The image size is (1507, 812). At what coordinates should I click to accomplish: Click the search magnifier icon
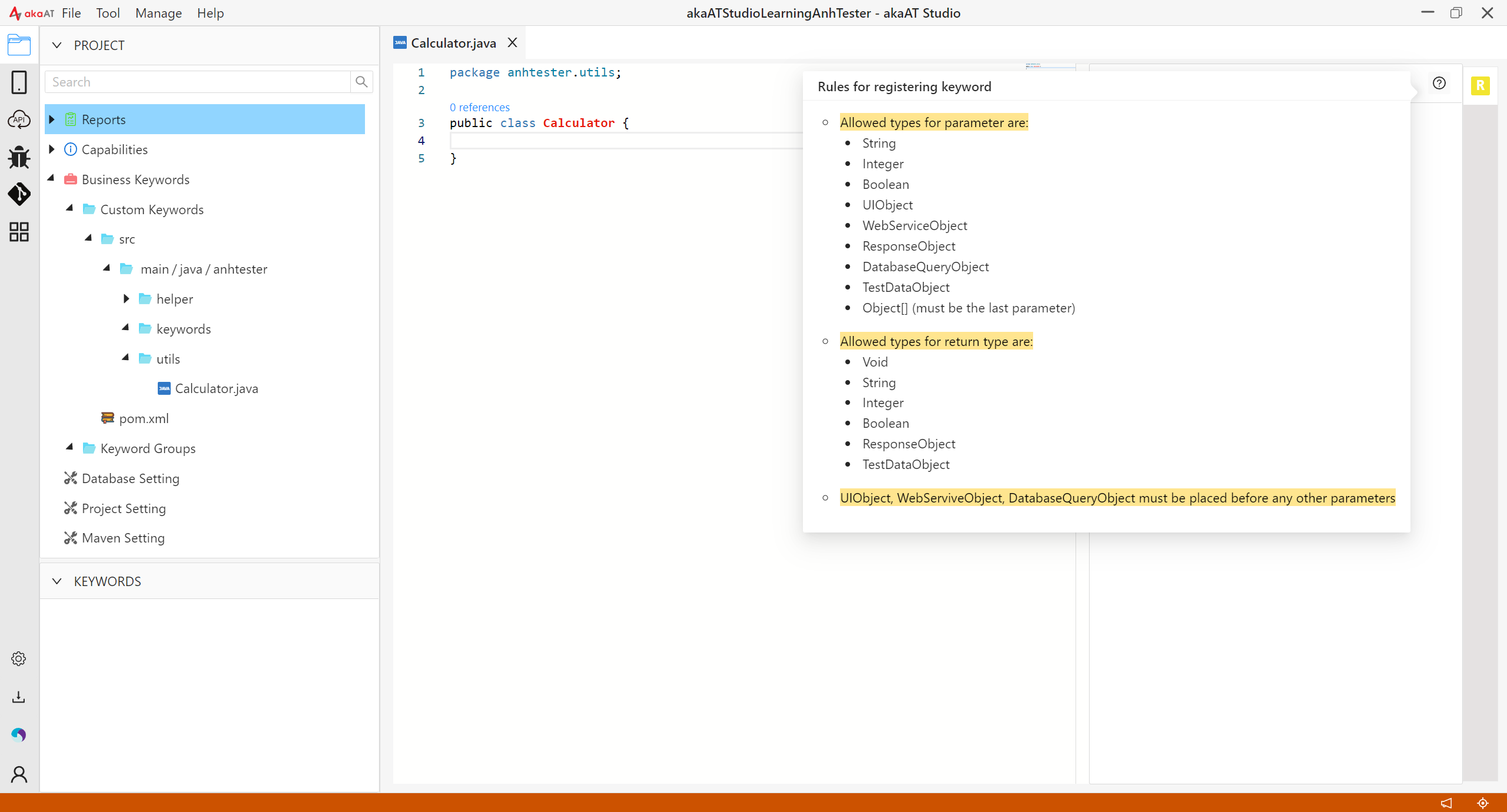361,82
